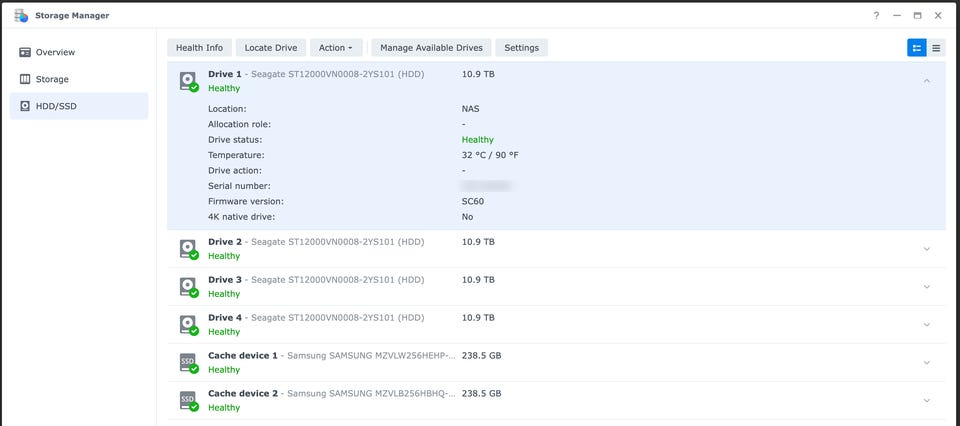Collapse Drive 1 details chevron
Screen dimensions: 960x426
click(927, 81)
